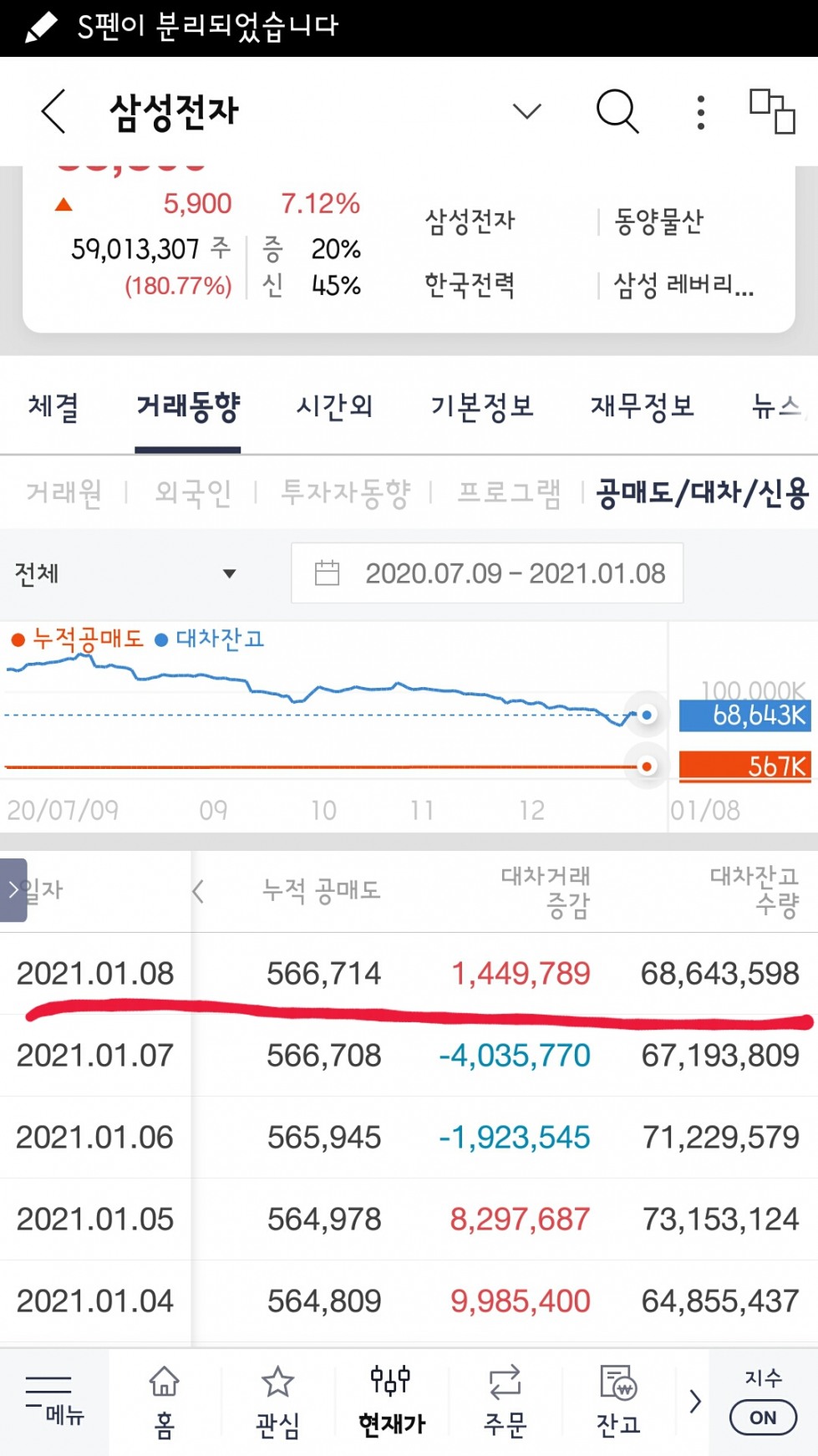Tap the calendar icon in date field
This screenshot has width=818, height=1456.
[327, 573]
